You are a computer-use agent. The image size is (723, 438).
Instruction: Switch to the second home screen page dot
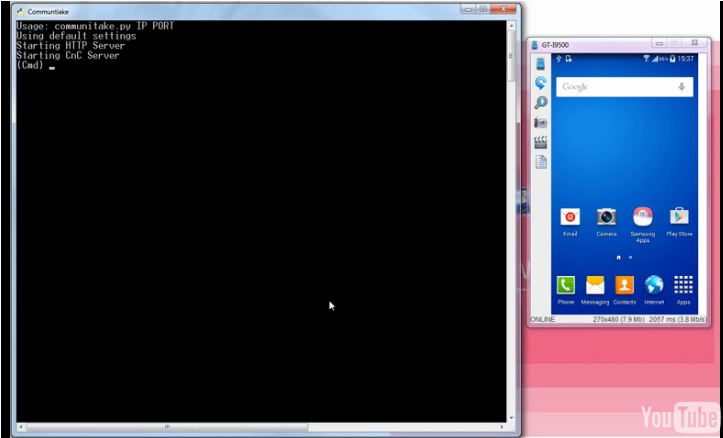click(x=630, y=257)
